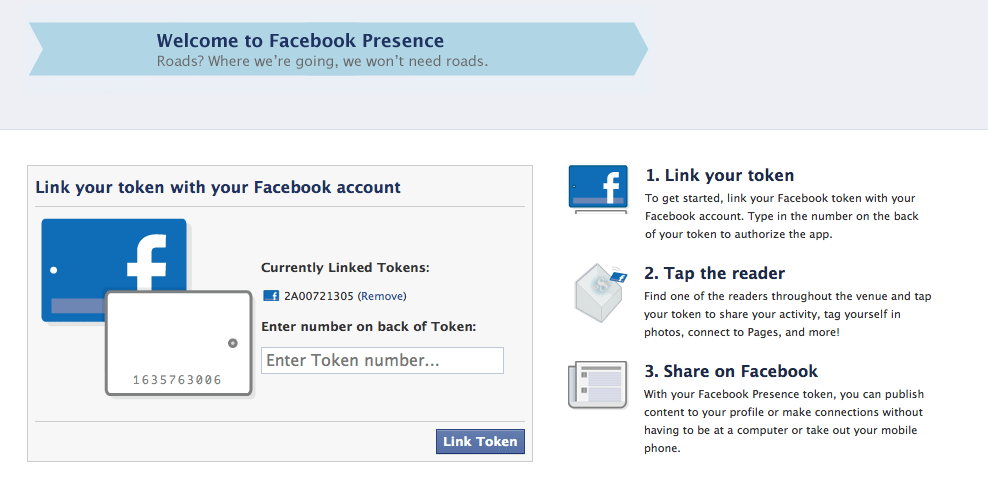Focus the Enter Token number field

click(382, 360)
